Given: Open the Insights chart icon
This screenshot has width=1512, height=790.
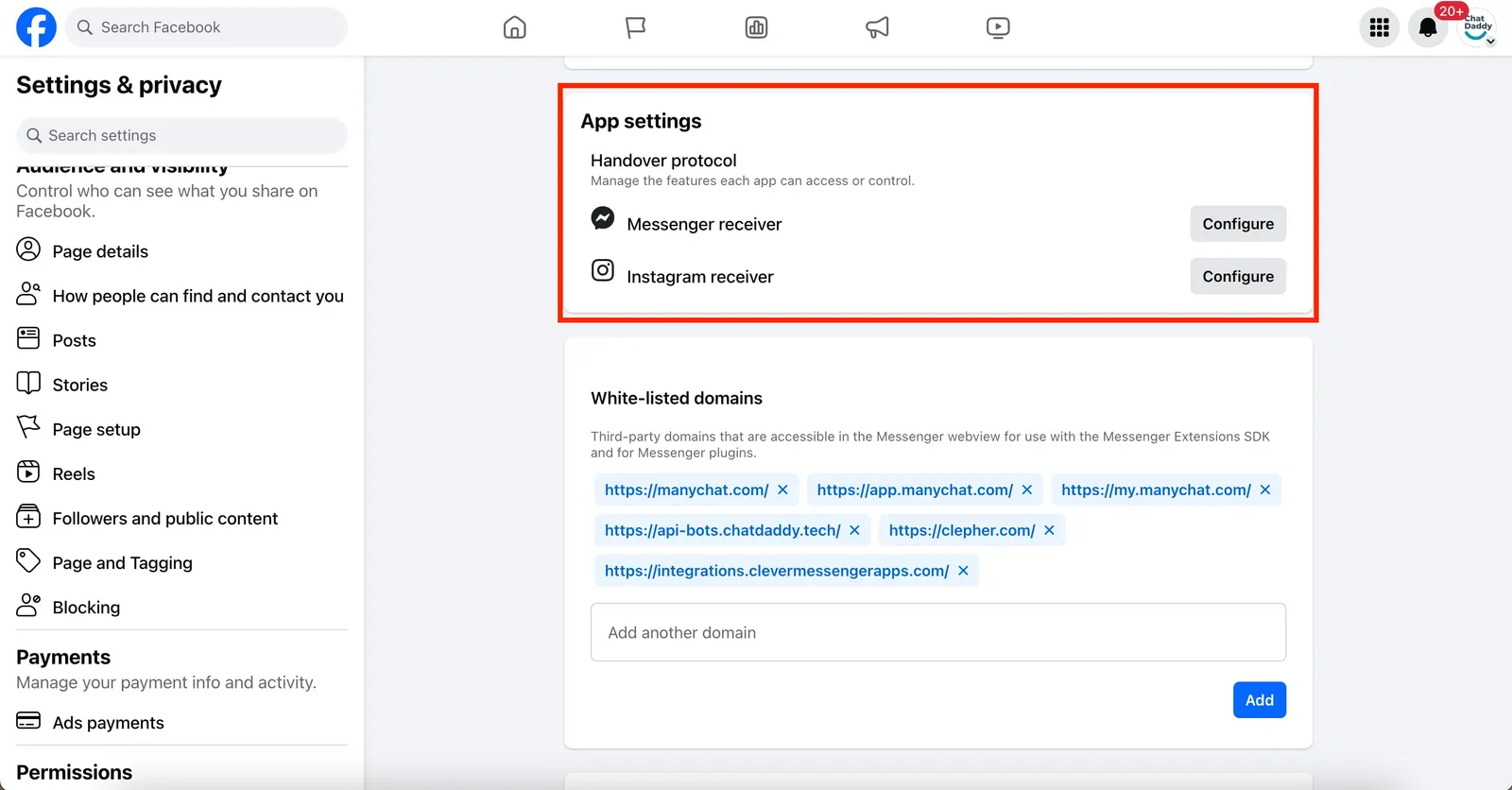Looking at the screenshot, I should (756, 27).
